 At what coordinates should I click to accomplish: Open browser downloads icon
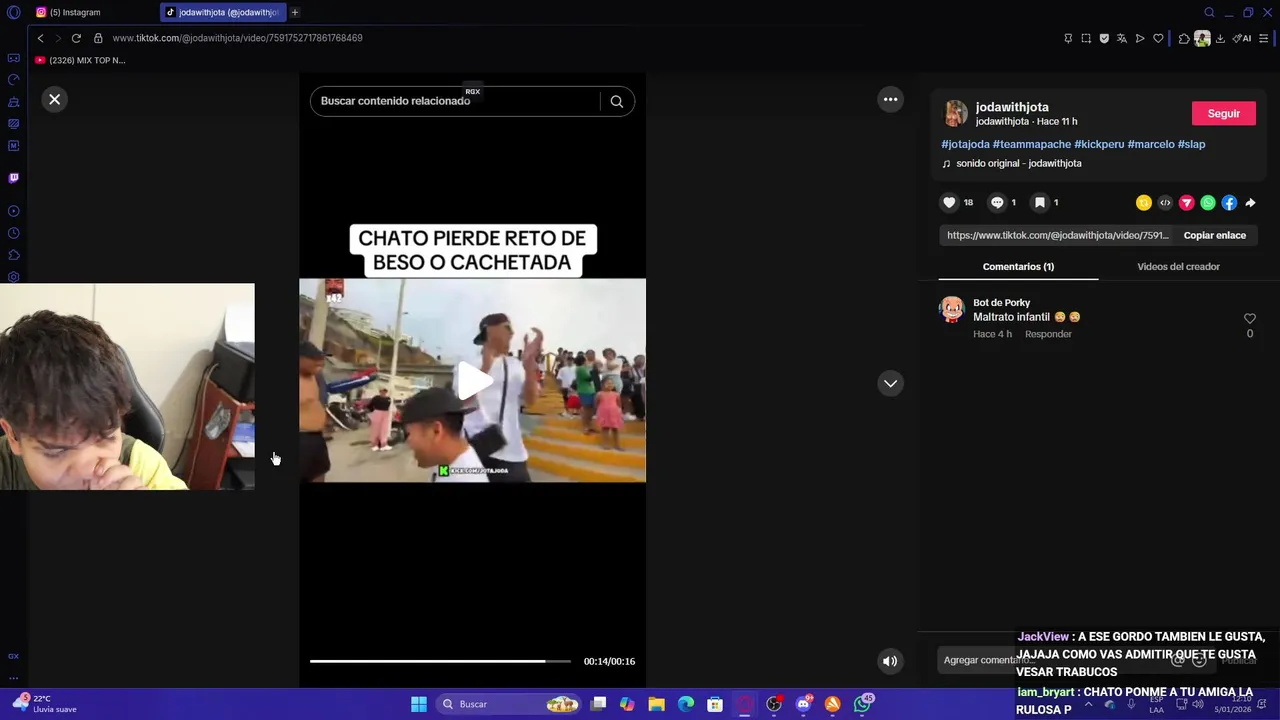point(1221,38)
